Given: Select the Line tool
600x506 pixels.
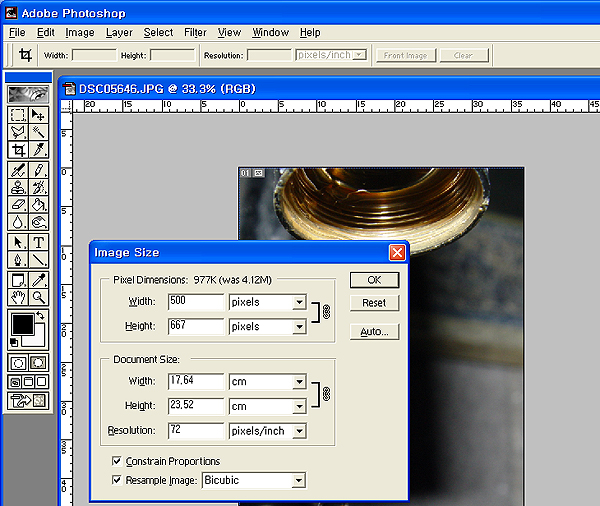Looking at the screenshot, I should (38, 260).
